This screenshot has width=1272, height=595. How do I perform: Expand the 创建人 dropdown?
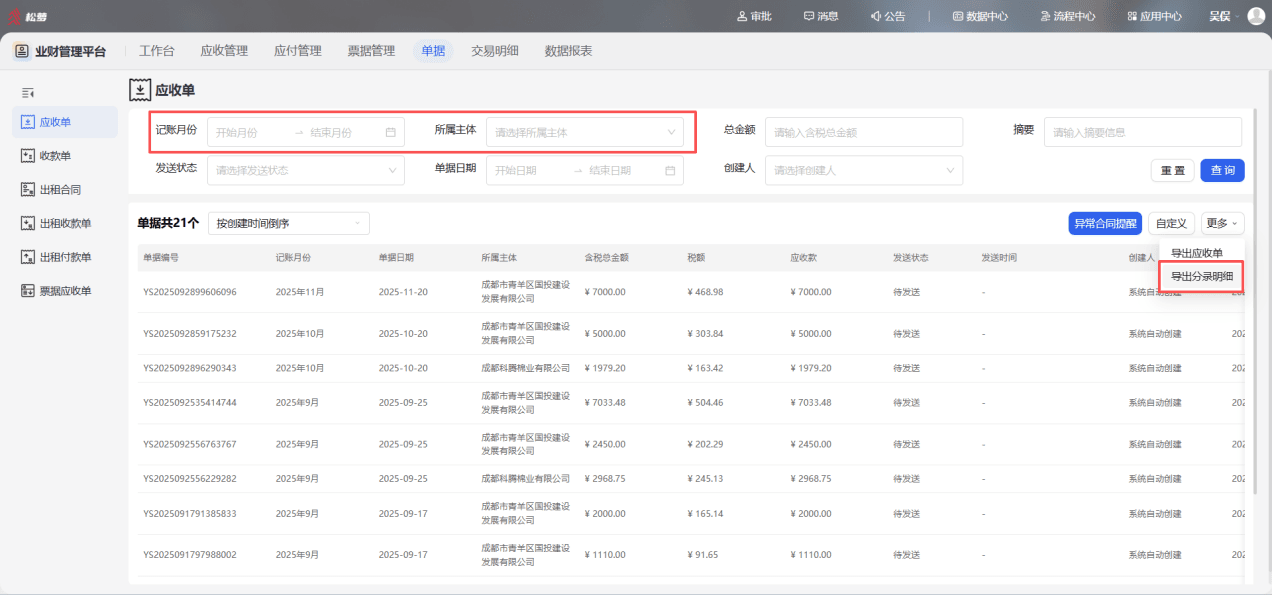pos(864,170)
